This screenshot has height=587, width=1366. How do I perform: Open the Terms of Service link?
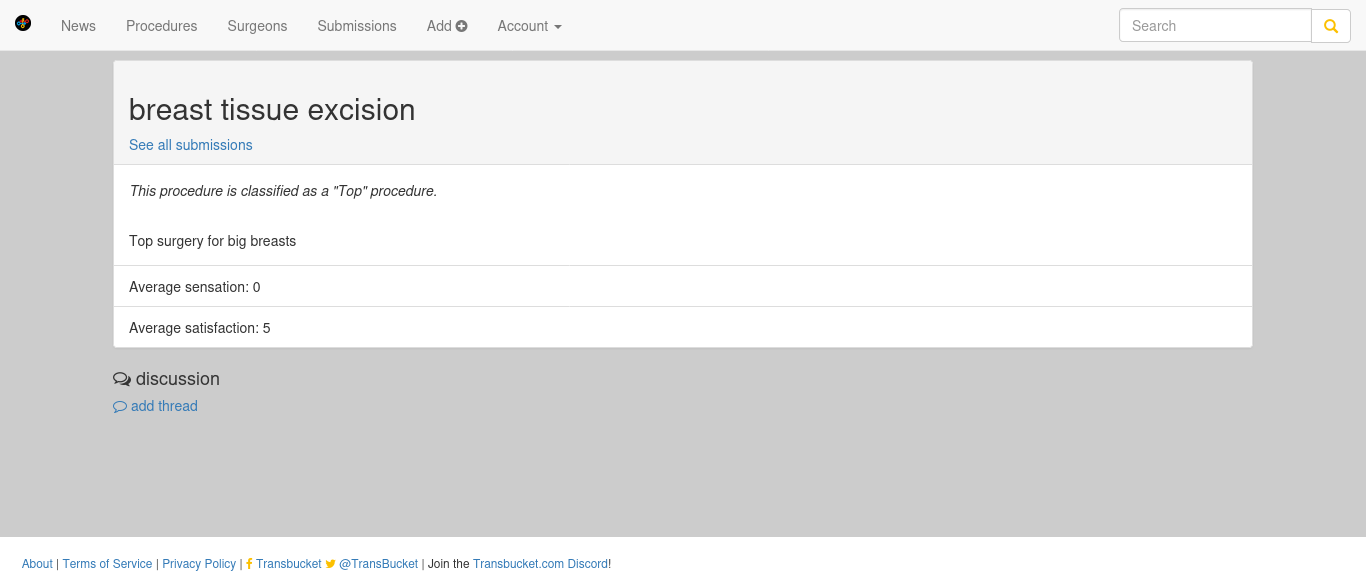click(108, 564)
